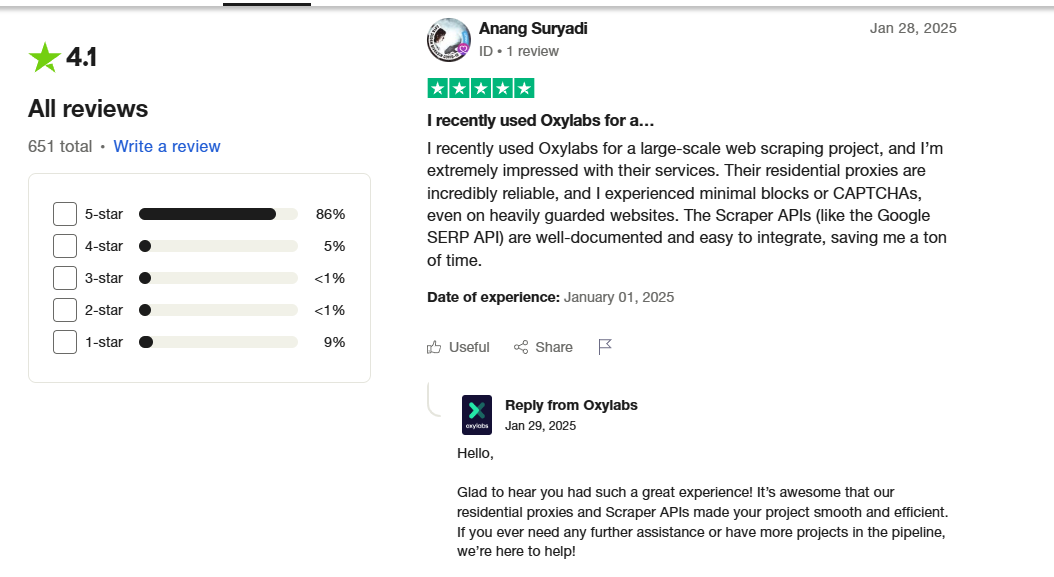This screenshot has width=1054, height=577.
Task: Click the Useful button label
Action: pos(469,347)
